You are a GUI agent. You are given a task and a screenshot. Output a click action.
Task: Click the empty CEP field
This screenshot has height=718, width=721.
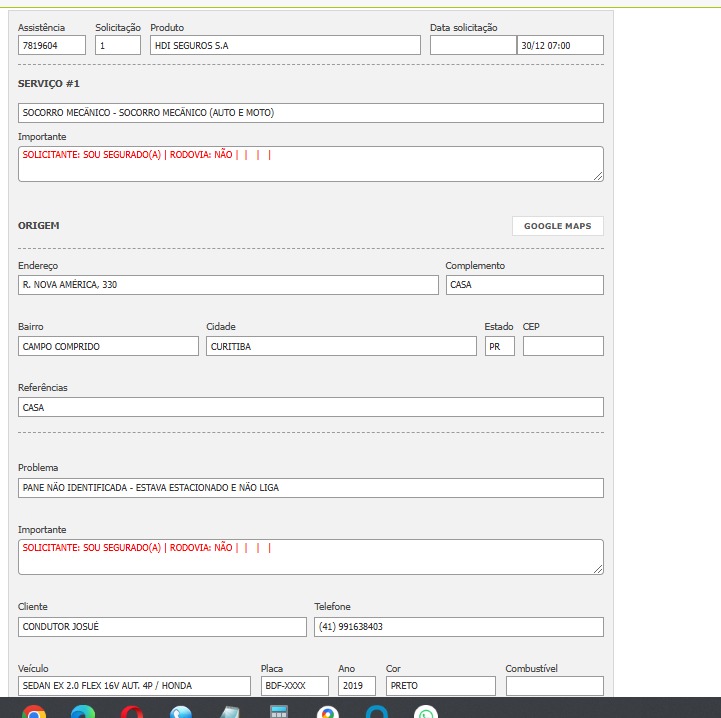[563, 346]
